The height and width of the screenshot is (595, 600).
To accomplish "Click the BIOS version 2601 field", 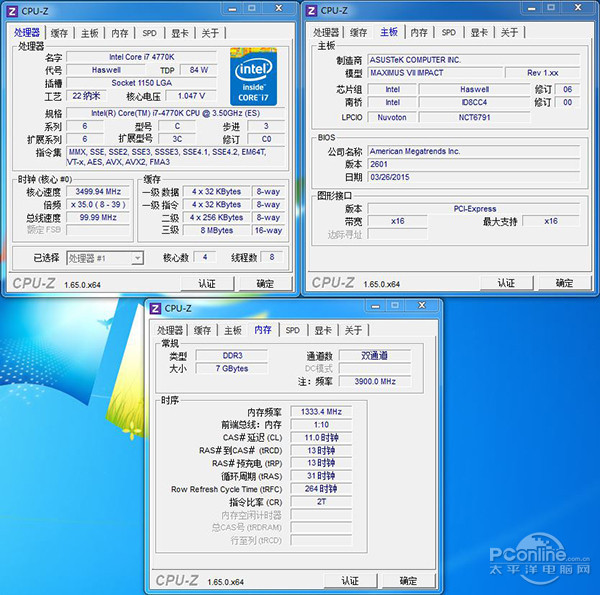I will (474, 164).
